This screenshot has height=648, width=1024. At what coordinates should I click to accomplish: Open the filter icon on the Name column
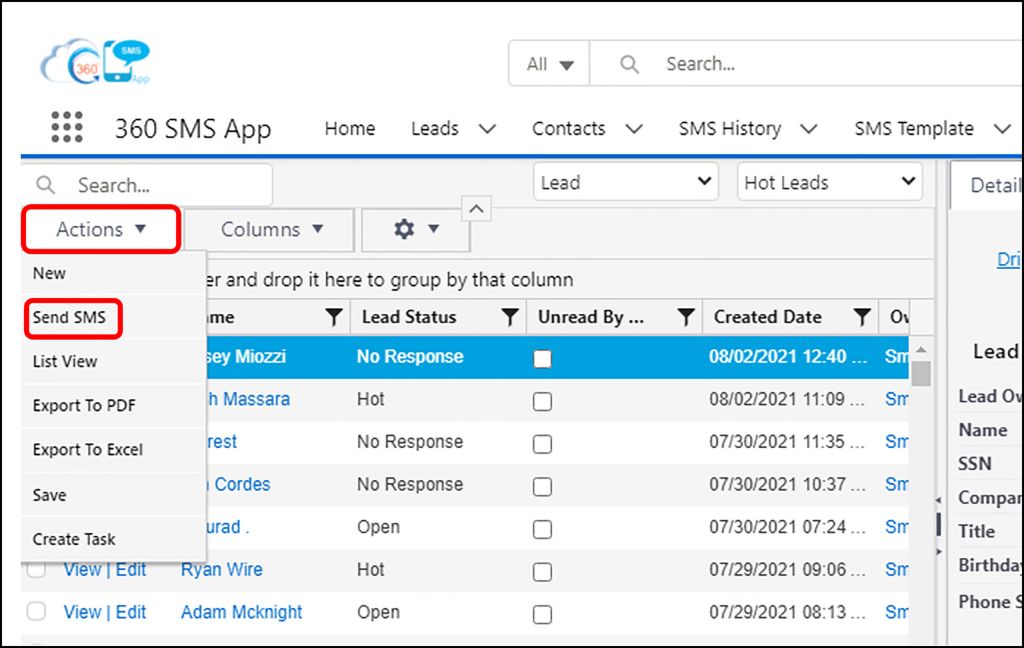point(334,316)
